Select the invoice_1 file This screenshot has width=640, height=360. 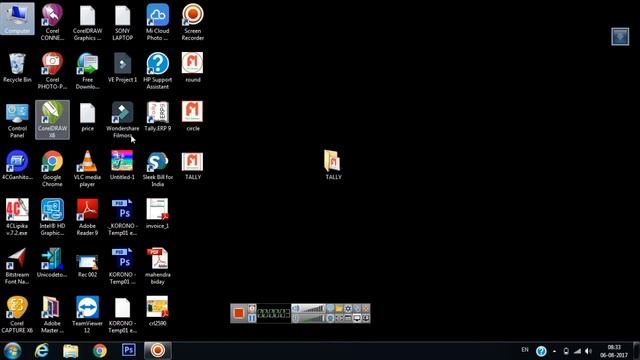click(158, 213)
